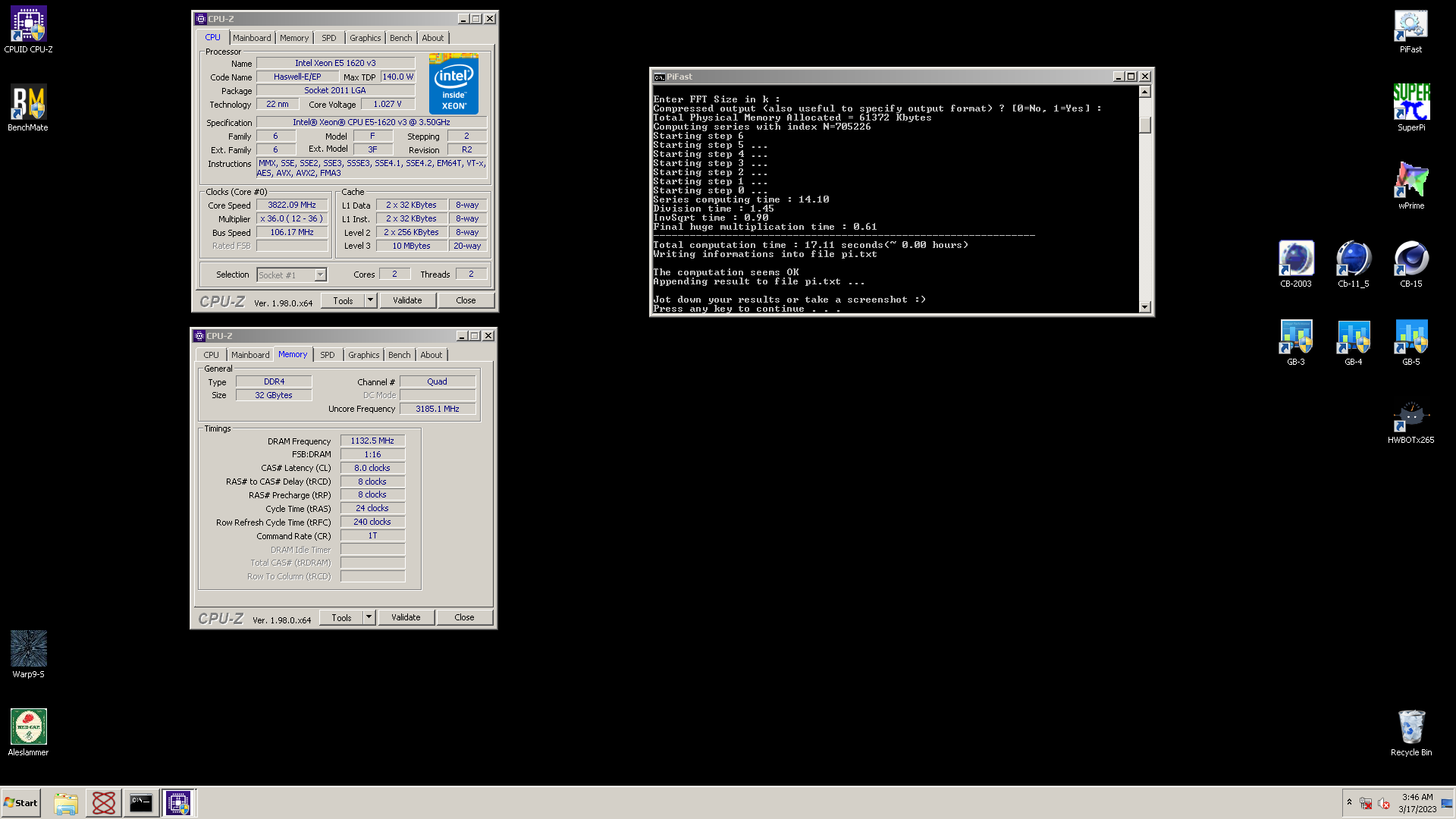Screen dimensions: 1456x819
Task: Launch the Aleslammer desktop icon
Action: click(x=28, y=733)
